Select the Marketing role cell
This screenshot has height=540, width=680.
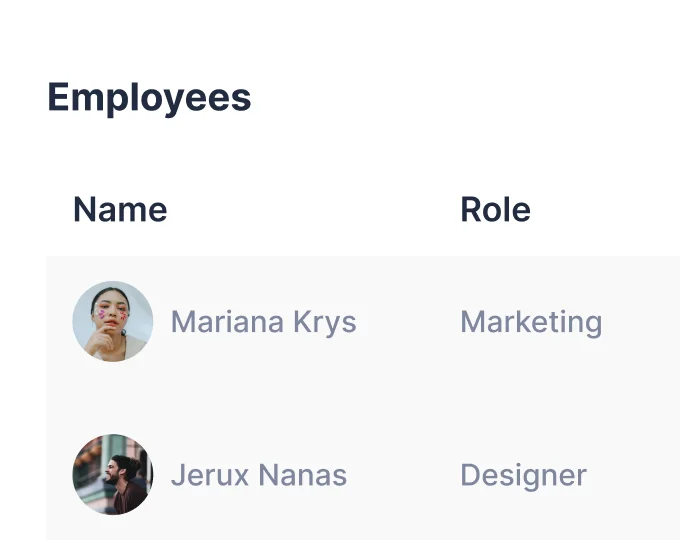[x=531, y=323]
